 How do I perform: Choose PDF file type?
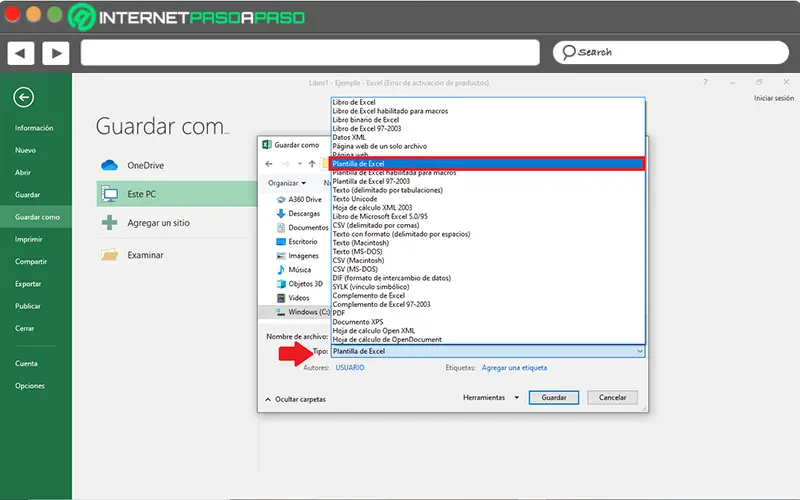click(x=488, y=313)
